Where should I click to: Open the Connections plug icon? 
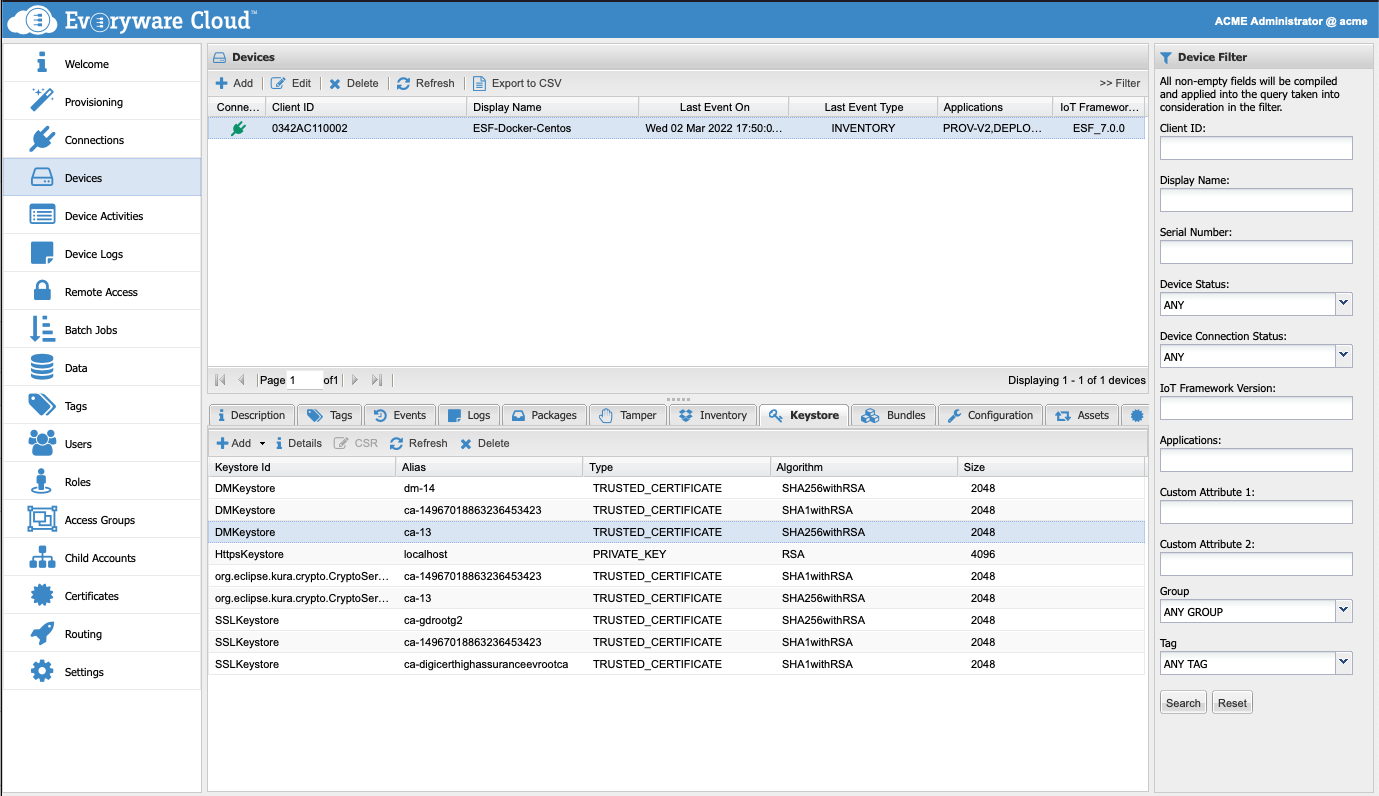pyautogui.click(x=42, y=139)
